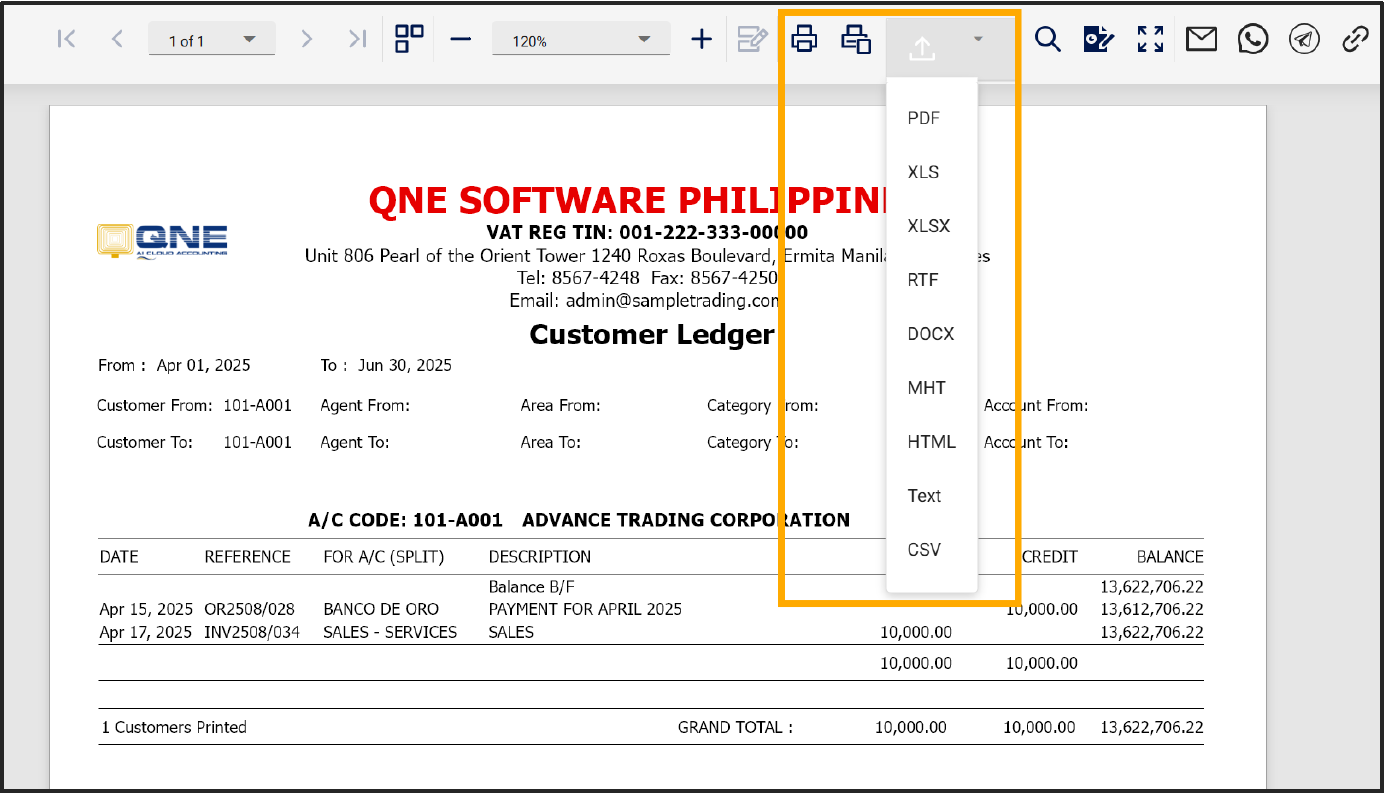Jump to the last page
Image resolution: width=1386 pixels, height=795 pixels.
point(357,39)
